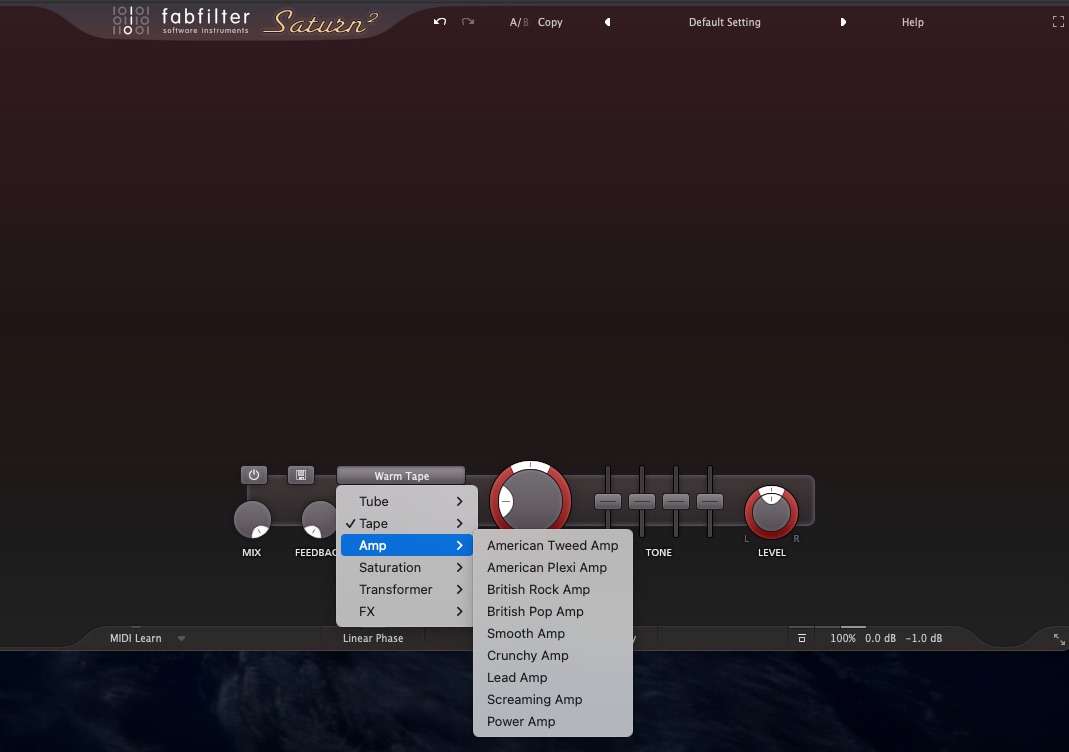This screenshot has height=752, width=1069.
Task: Open the Default Setting preset menu
Action: [724, 22]
